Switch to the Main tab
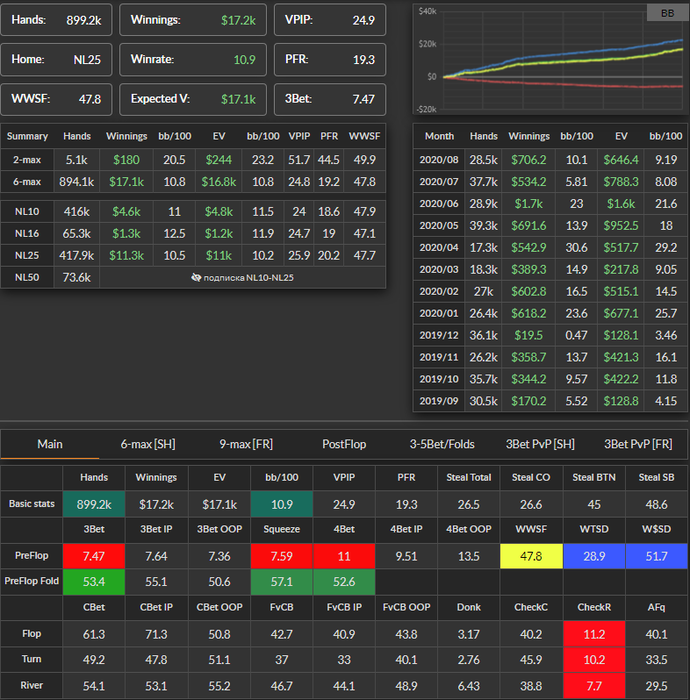Image resolution: width=690 pixels, height=700 pixels. pyautogui.click(x=50, y=444)
